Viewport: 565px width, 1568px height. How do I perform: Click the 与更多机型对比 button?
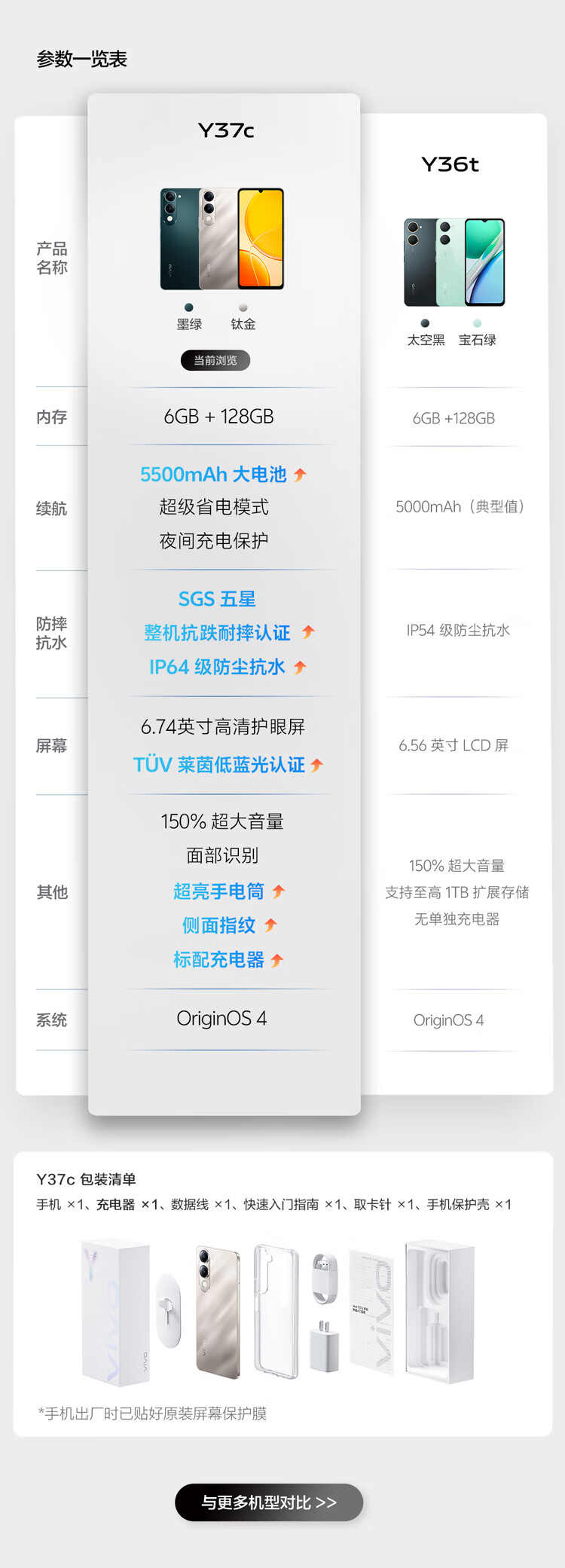click(269, 1502)
